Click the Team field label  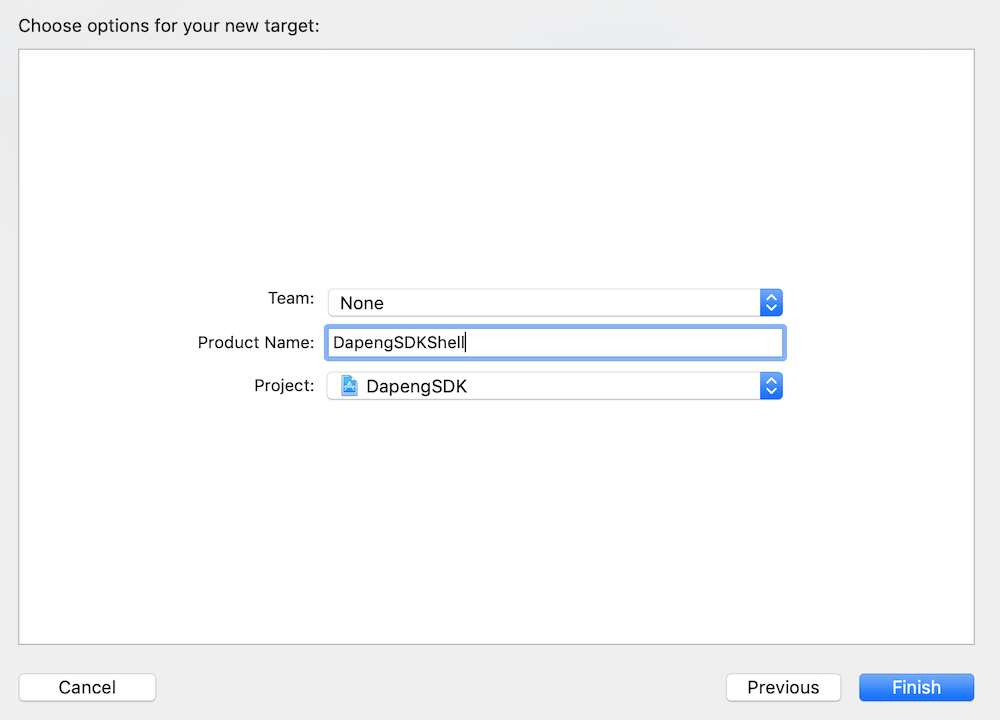290,298
